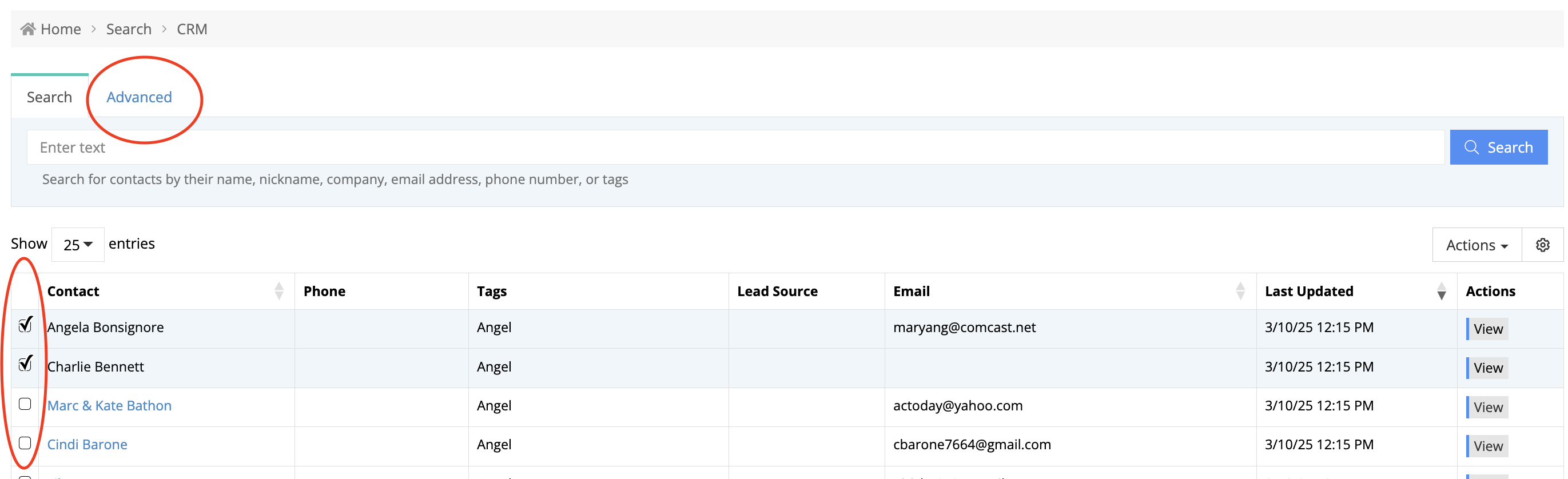
Task: Uncheck the Charlie Bennett checkbox
Action: 25,364
